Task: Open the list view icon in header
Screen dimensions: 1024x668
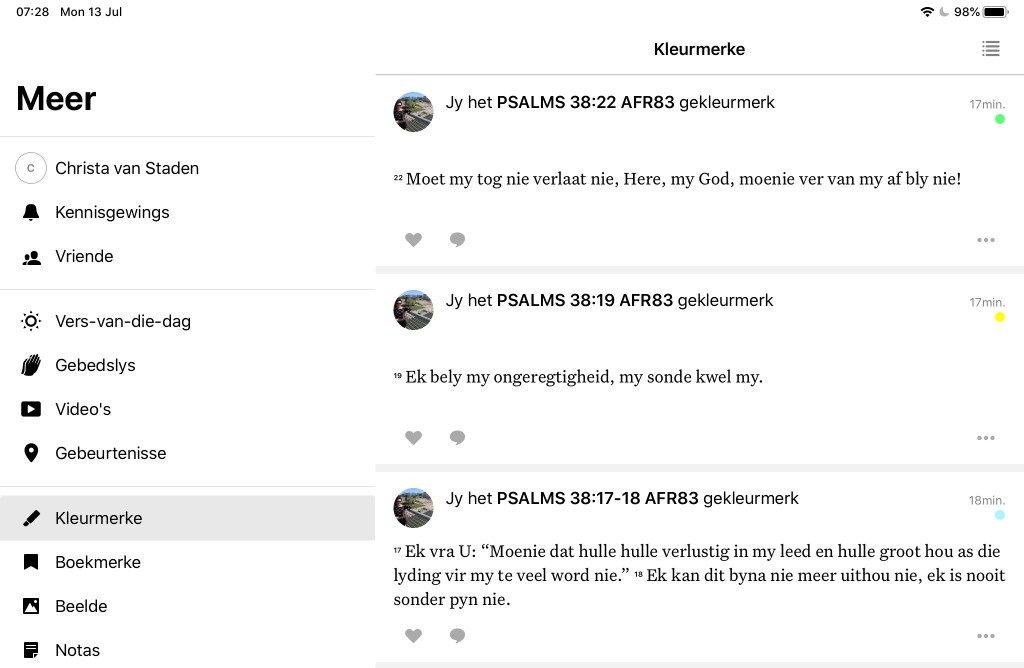Action: (990, 49)
